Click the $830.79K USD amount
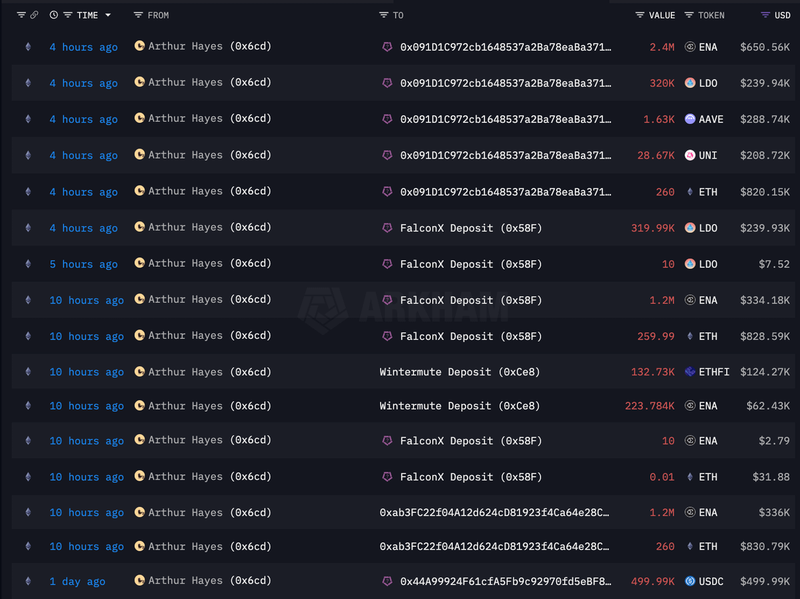800x599 pixels. pyautogui.click(x=764, y=546)
